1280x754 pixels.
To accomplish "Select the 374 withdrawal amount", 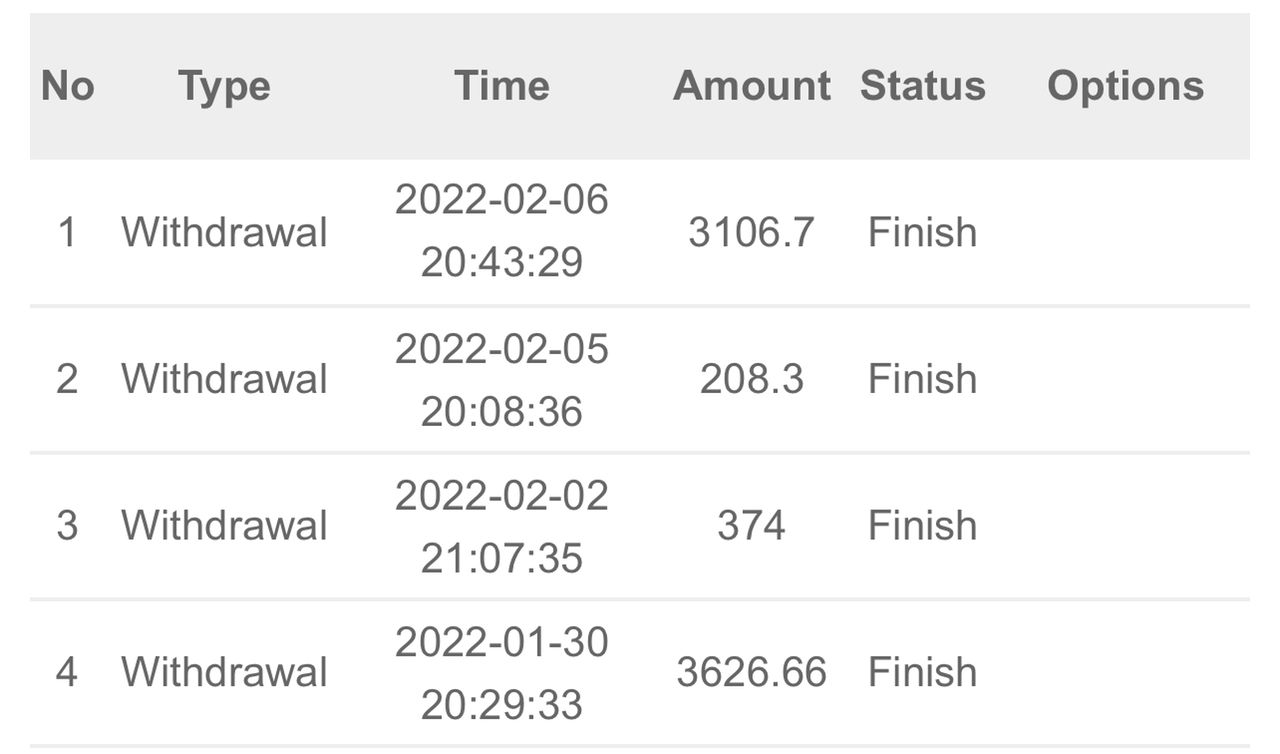I will point(751,526).
